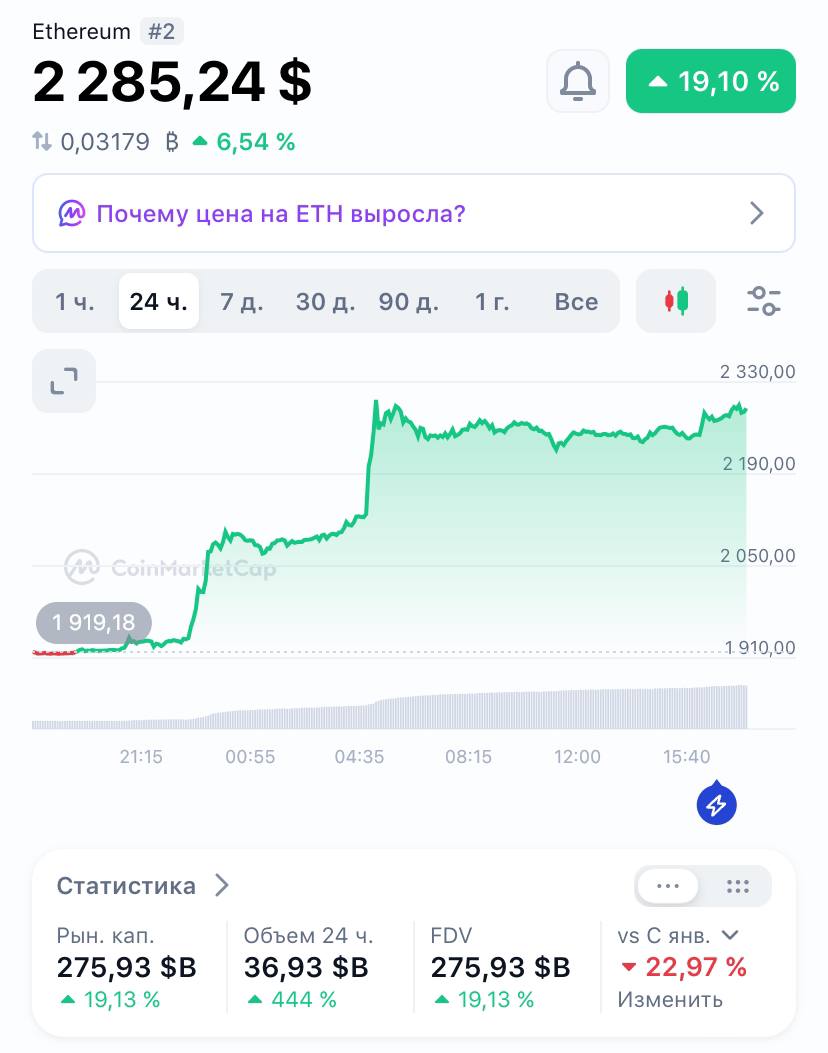This screenshot has width=828, height=1053.
Task: Click the Изменить link
Action: (670, 999)
